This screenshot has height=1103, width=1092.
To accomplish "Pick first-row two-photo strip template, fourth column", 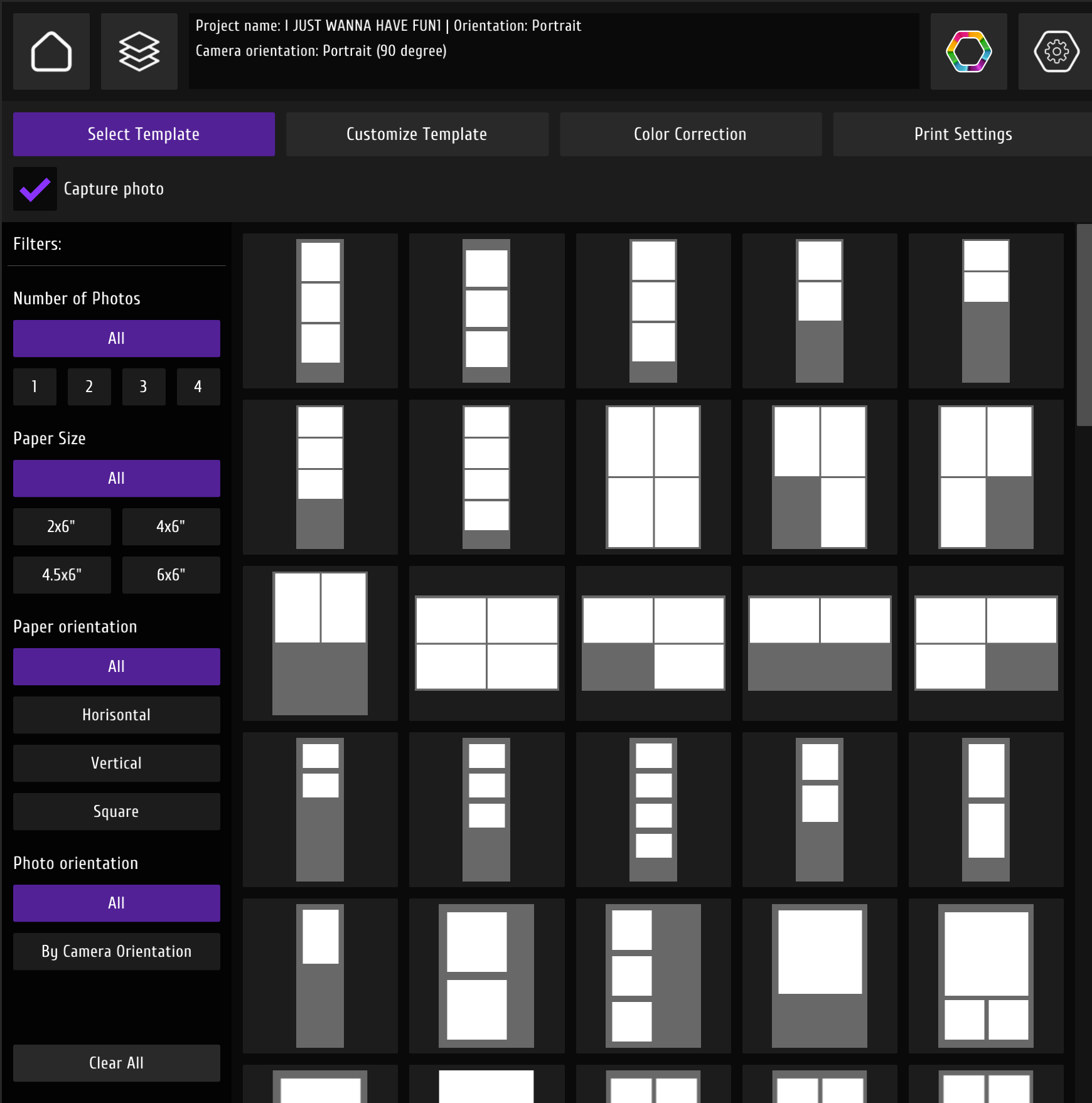I will click(x=820, y=311).
